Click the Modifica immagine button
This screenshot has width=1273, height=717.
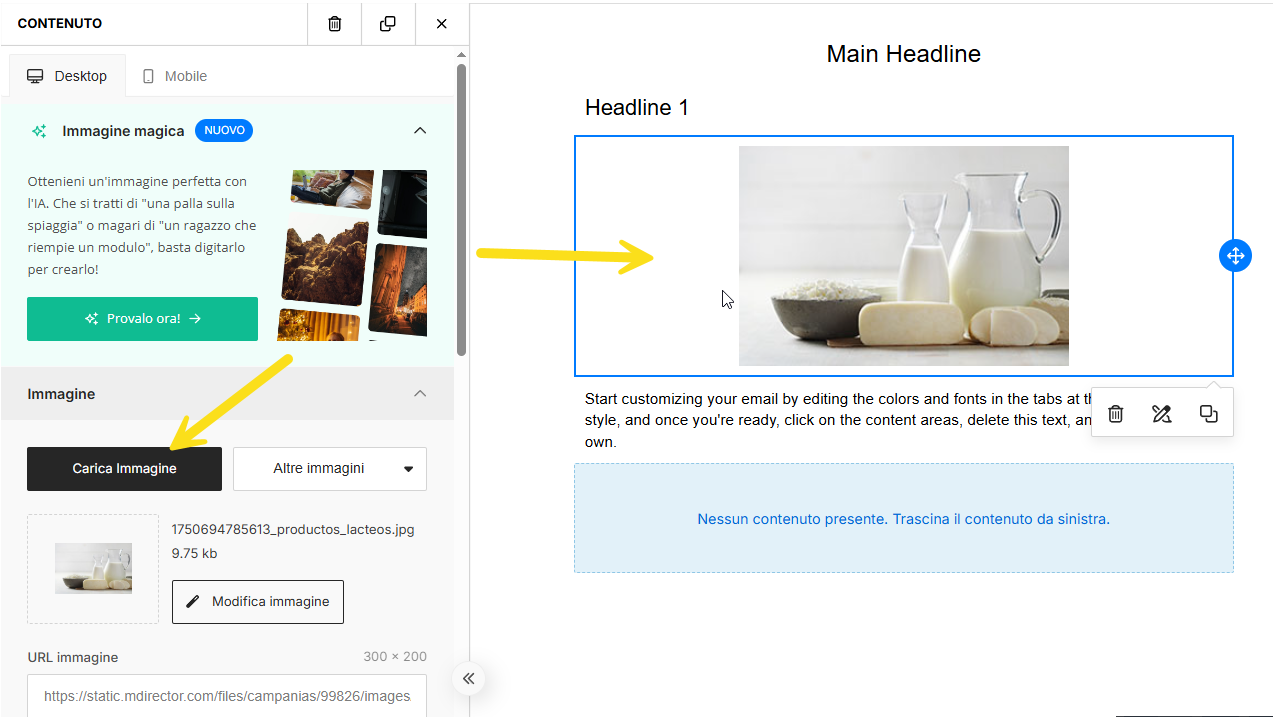tap(258, 602)
